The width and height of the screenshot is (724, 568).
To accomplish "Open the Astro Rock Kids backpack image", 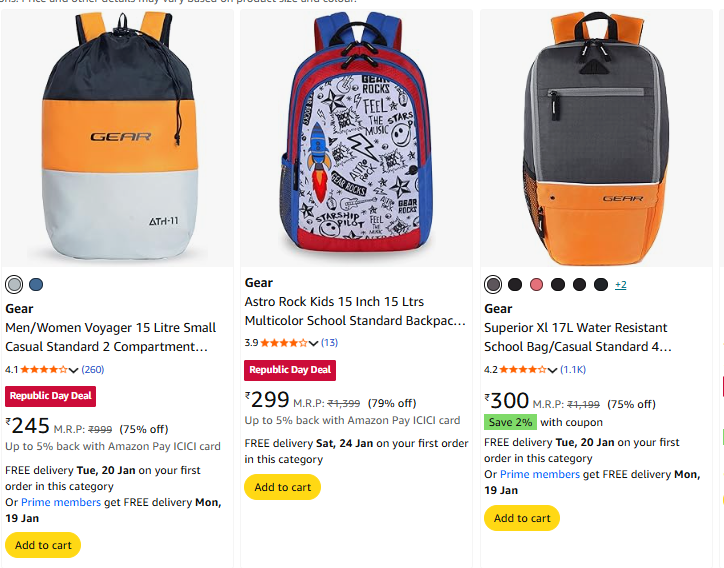I will pyautogui.click(x=357, y=138).
